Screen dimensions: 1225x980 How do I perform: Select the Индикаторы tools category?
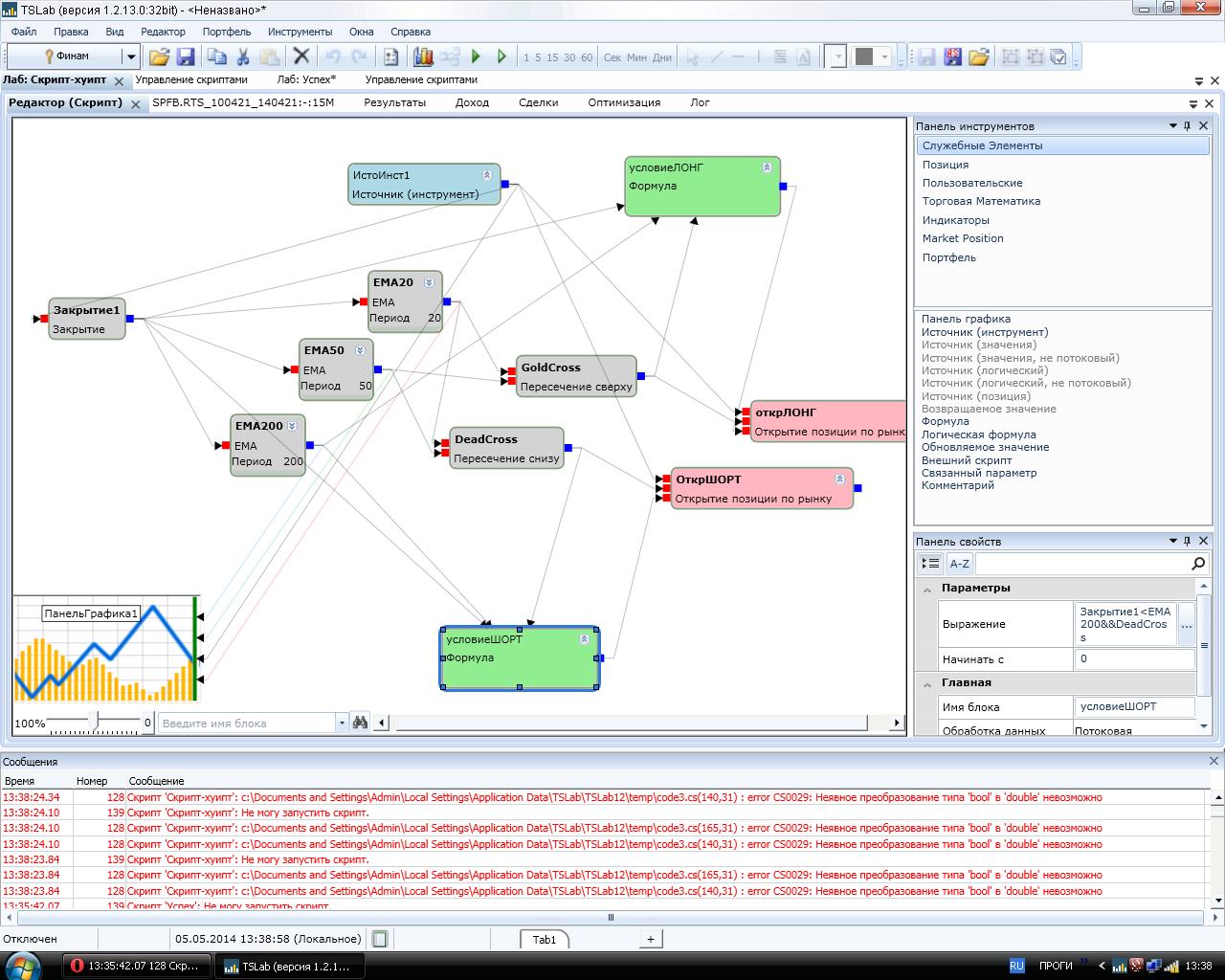click(955, 220)
